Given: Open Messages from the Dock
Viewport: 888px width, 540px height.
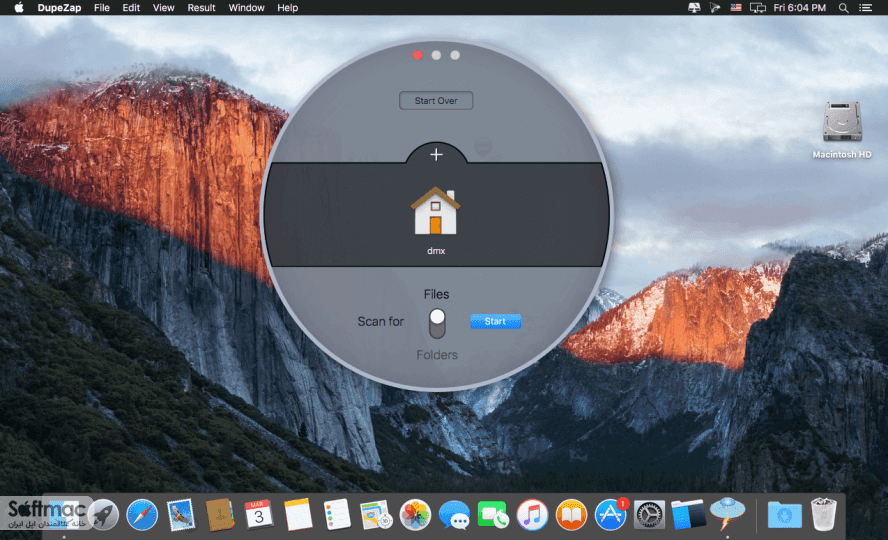Looking at the screenshot, I should point(454,515).
